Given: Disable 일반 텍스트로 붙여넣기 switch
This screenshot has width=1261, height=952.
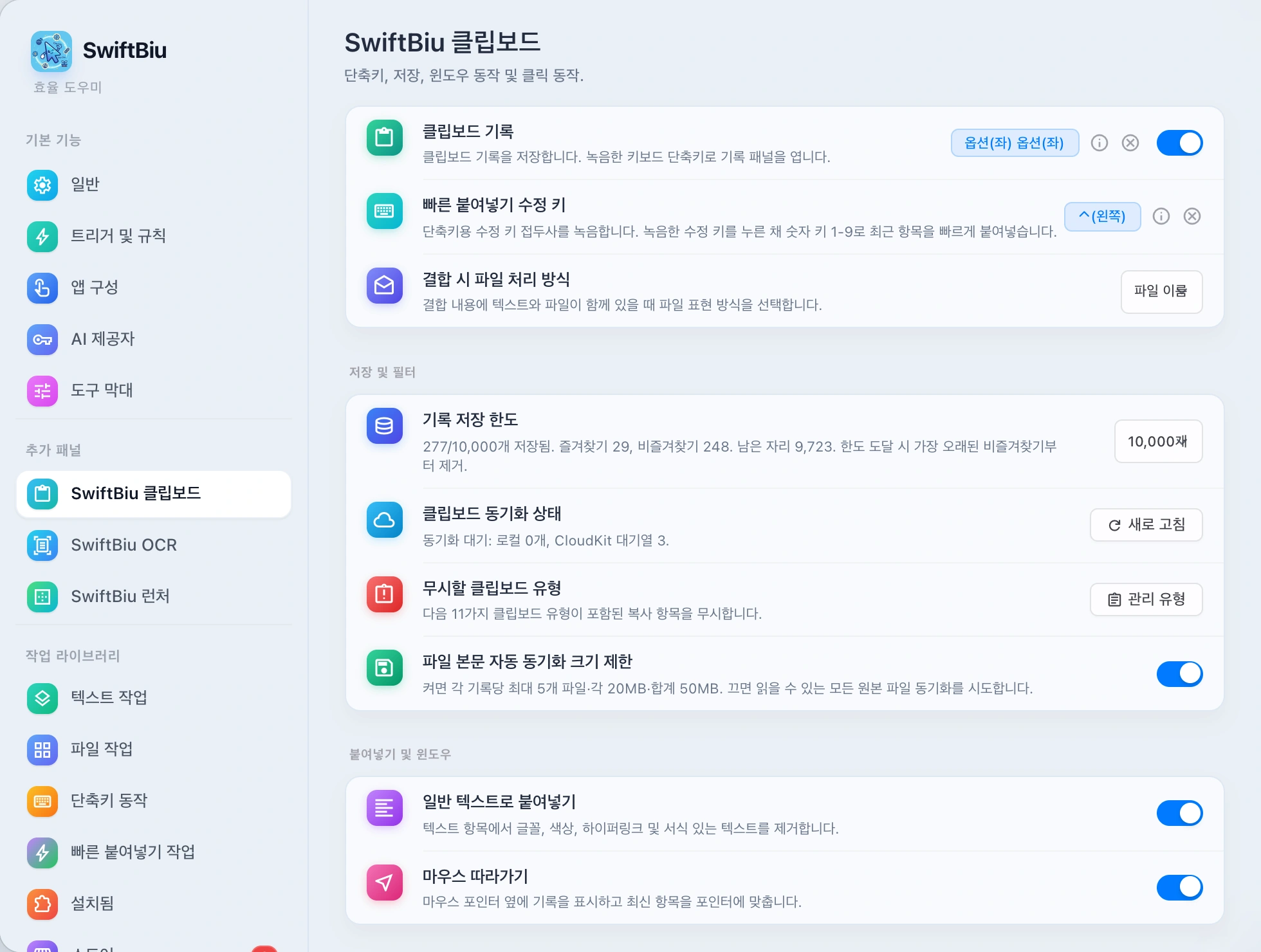Looking at the screenshot, I should [1180, 813].
